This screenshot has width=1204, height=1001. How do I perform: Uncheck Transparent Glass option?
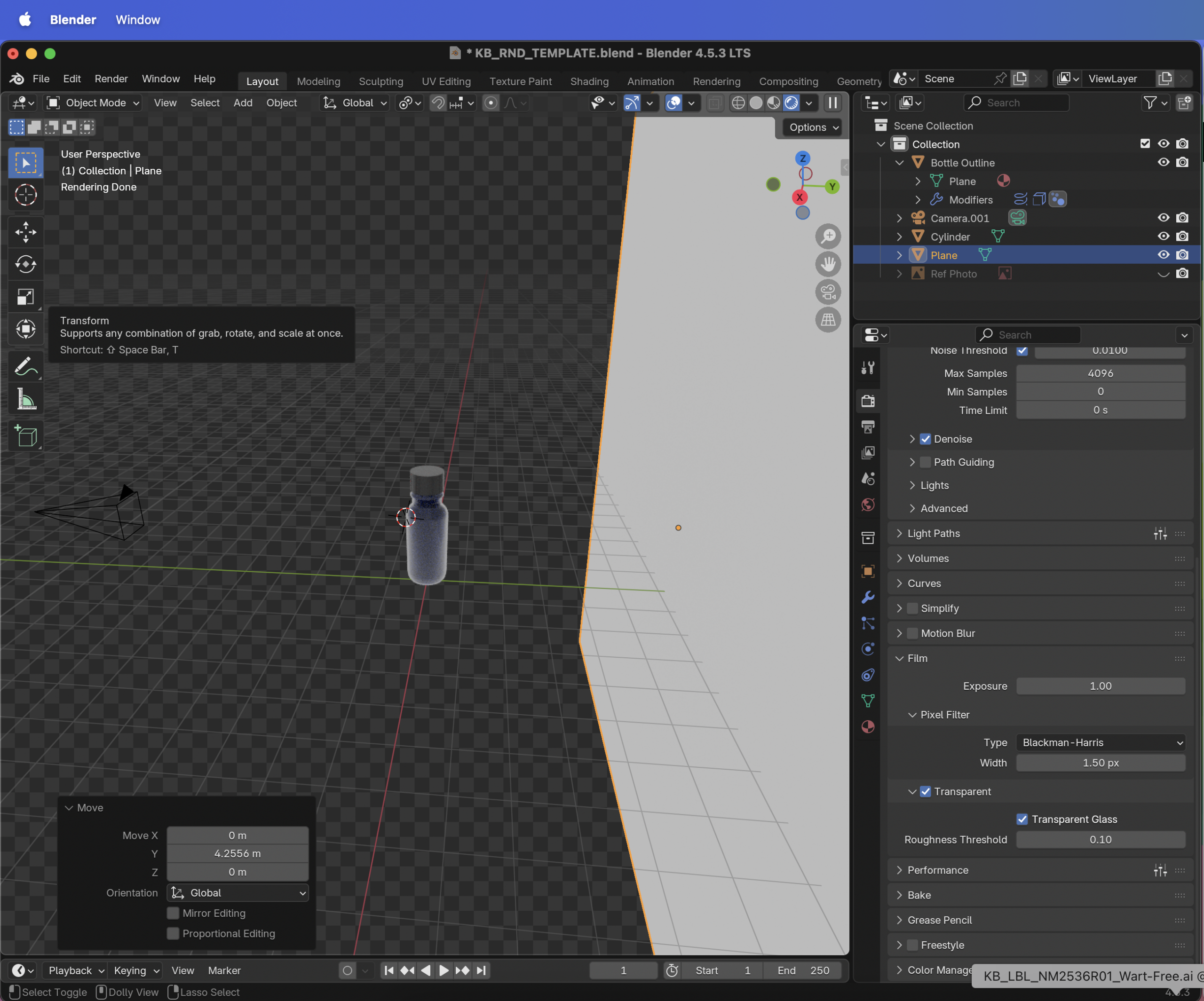point(1022,819)
